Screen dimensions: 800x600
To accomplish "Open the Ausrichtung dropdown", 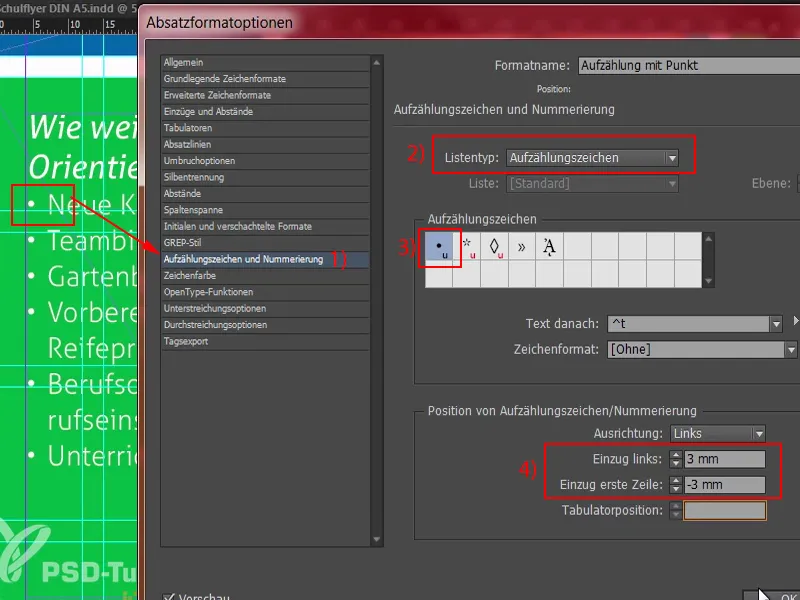I will 717,433.
